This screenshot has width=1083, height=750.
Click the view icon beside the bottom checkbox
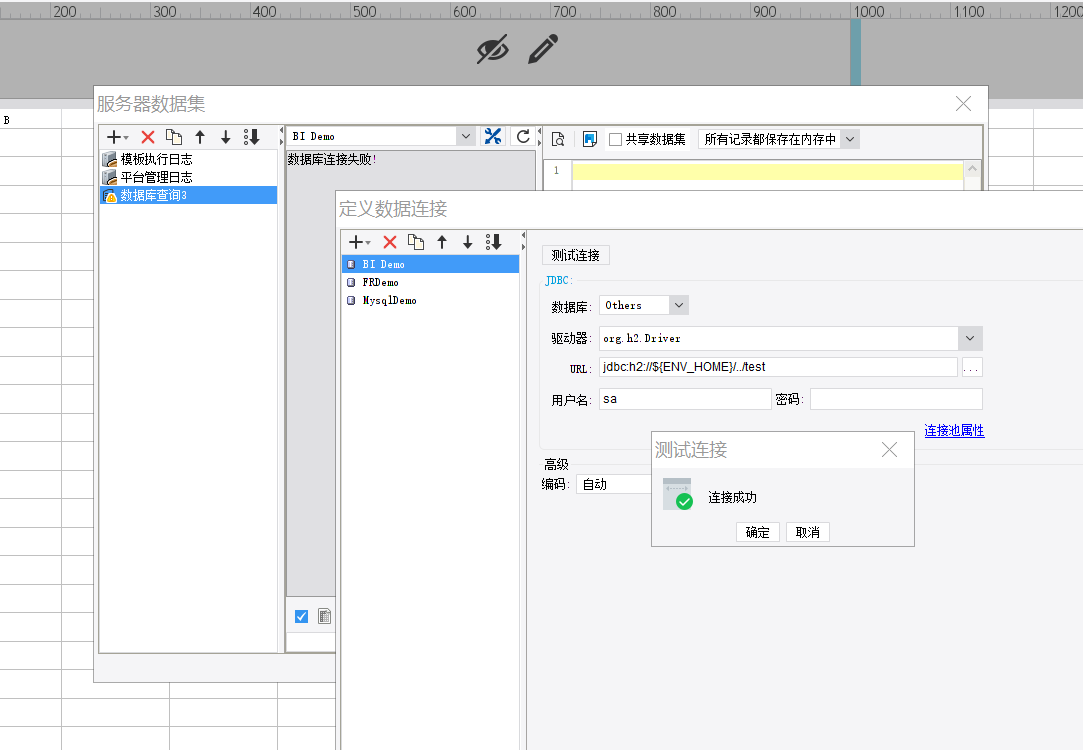325,616
